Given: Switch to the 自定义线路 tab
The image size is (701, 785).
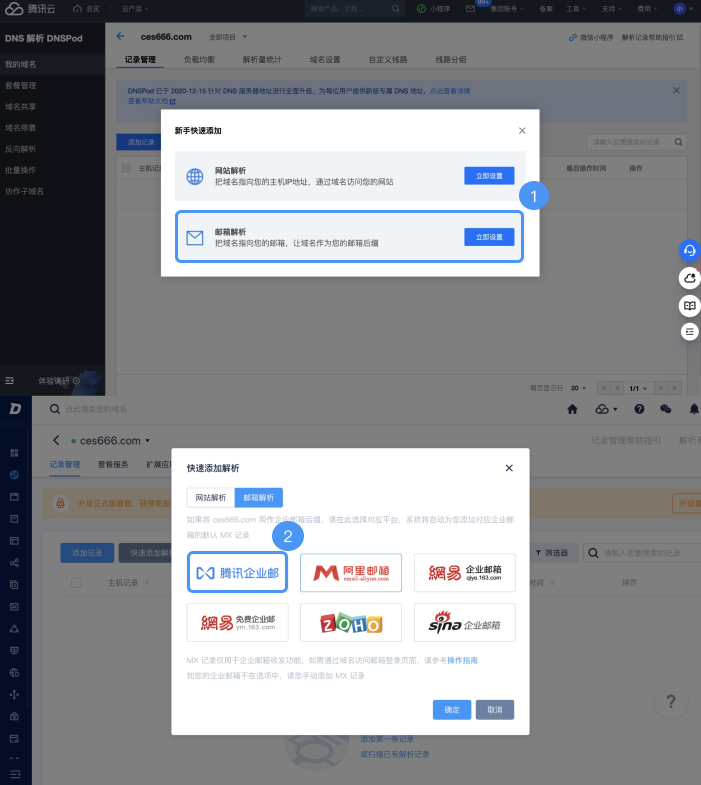Looking at the screenshot, I should [388, 60].
